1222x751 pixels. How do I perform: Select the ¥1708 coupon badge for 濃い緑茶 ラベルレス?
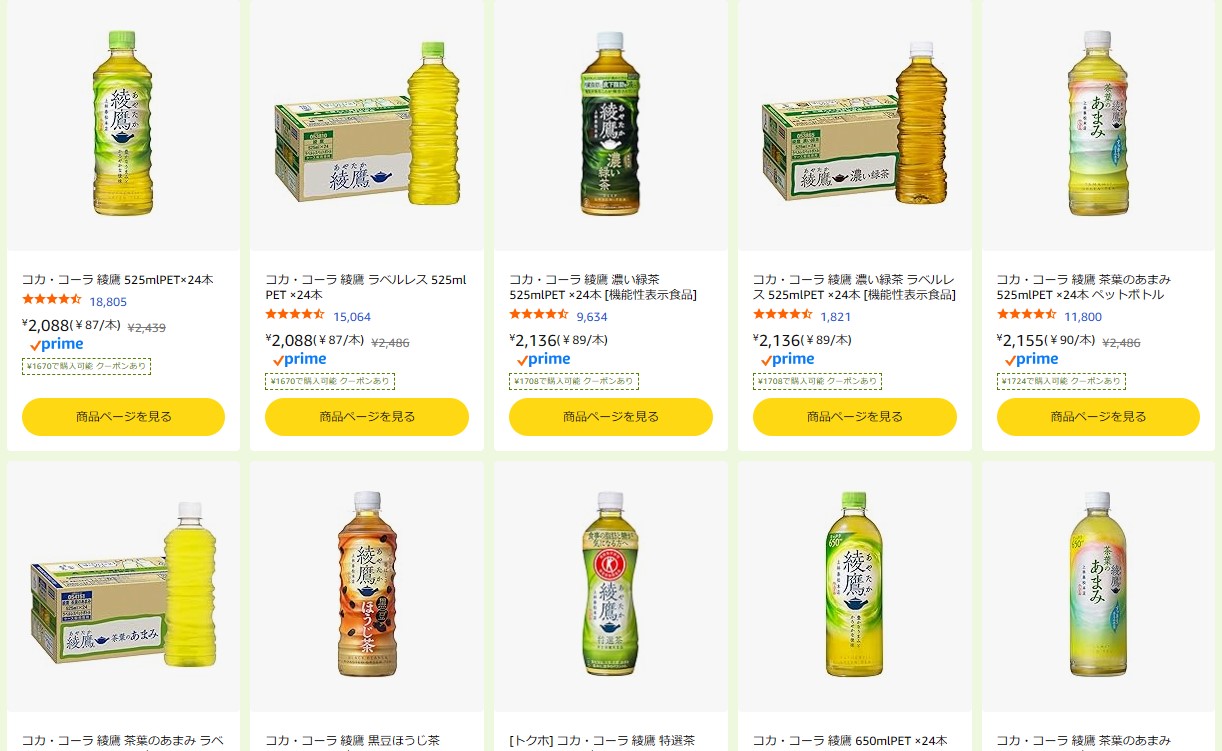click(817, 382)
